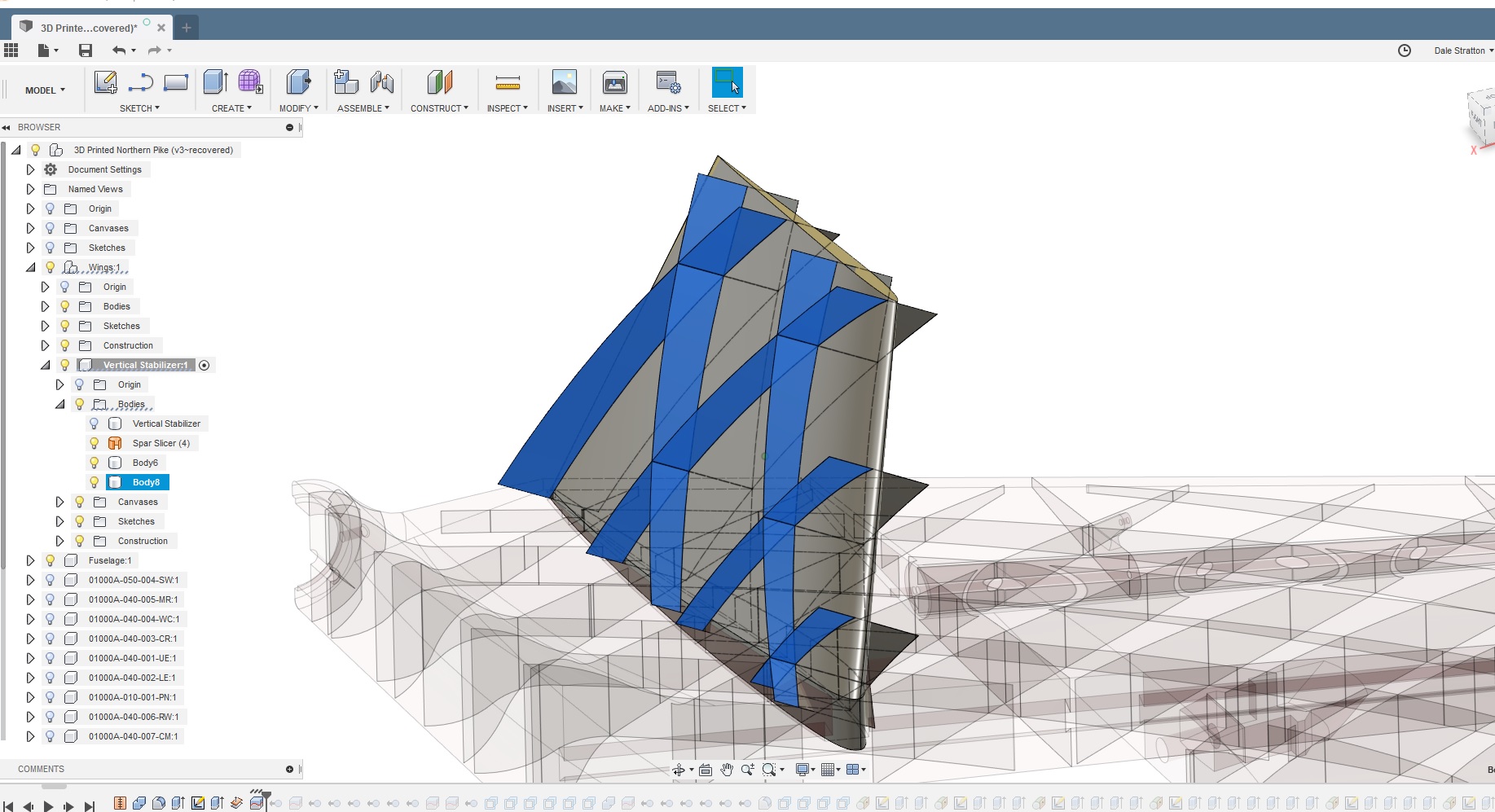Activate the Pan tool in navigation bar

726,769
